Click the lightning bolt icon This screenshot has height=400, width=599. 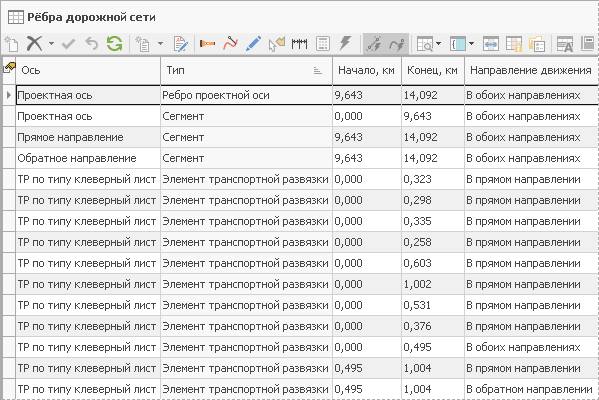[345, 43]
